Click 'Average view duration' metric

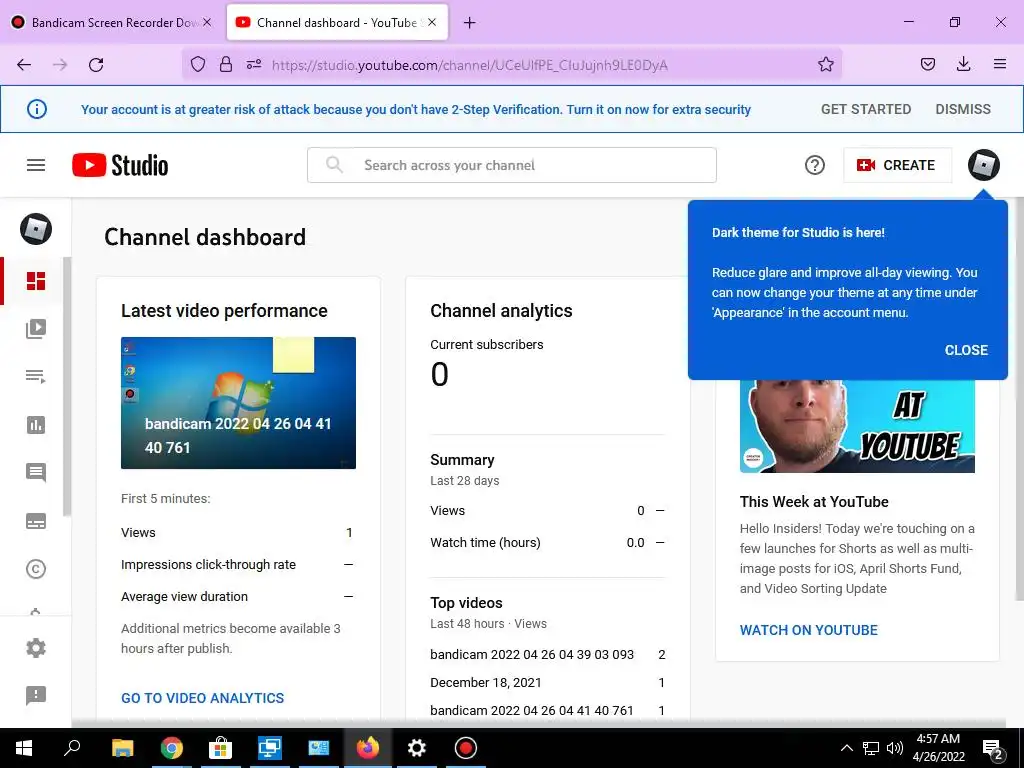[x=184, y=597]
